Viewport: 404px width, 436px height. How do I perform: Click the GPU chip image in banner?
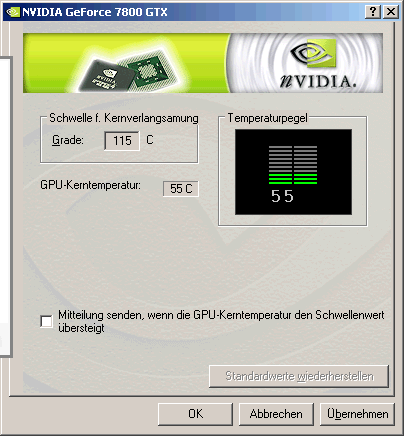point(127,72)
